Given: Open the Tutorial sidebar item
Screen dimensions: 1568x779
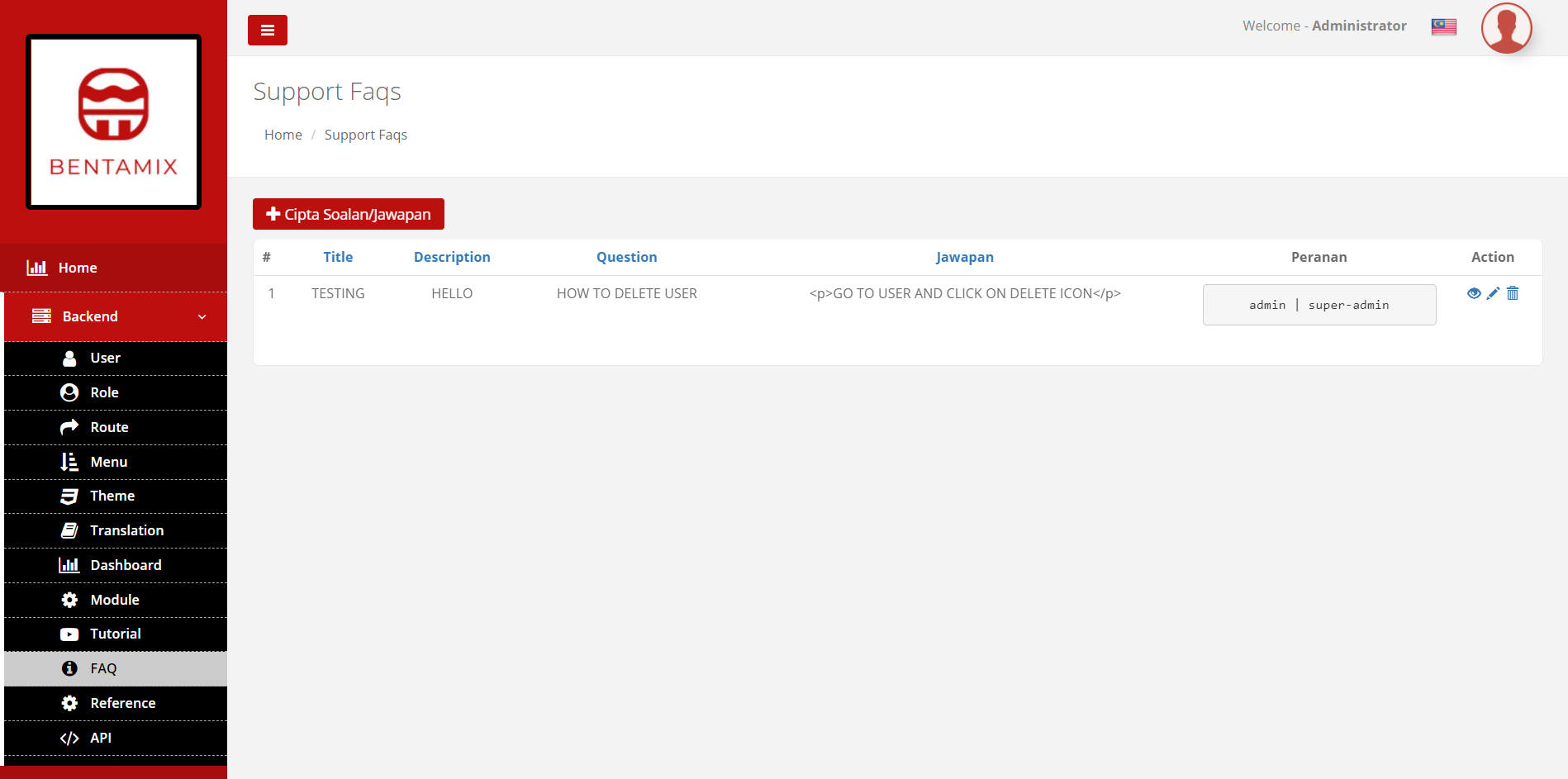Looking at the screenshot, I should (x=115, y=634).
